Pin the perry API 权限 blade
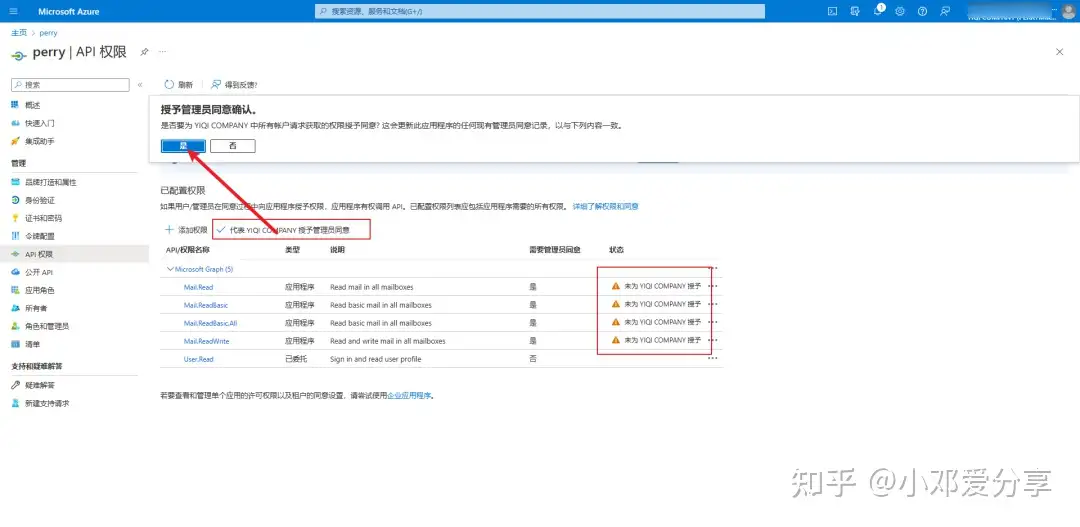The height and width of the screenshot is (527, 1080). [144, 52]
